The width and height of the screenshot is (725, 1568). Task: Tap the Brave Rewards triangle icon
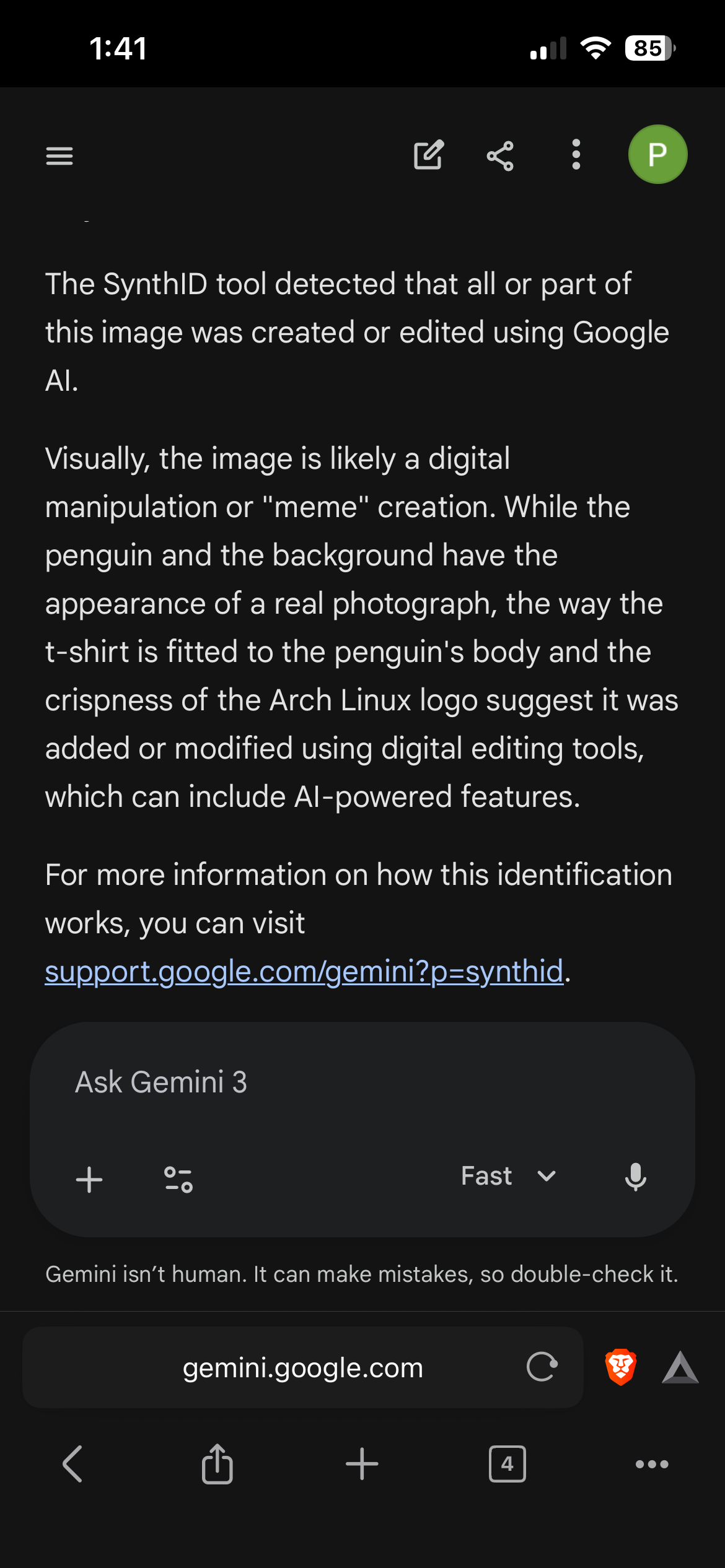click(x=680, y=1367)
